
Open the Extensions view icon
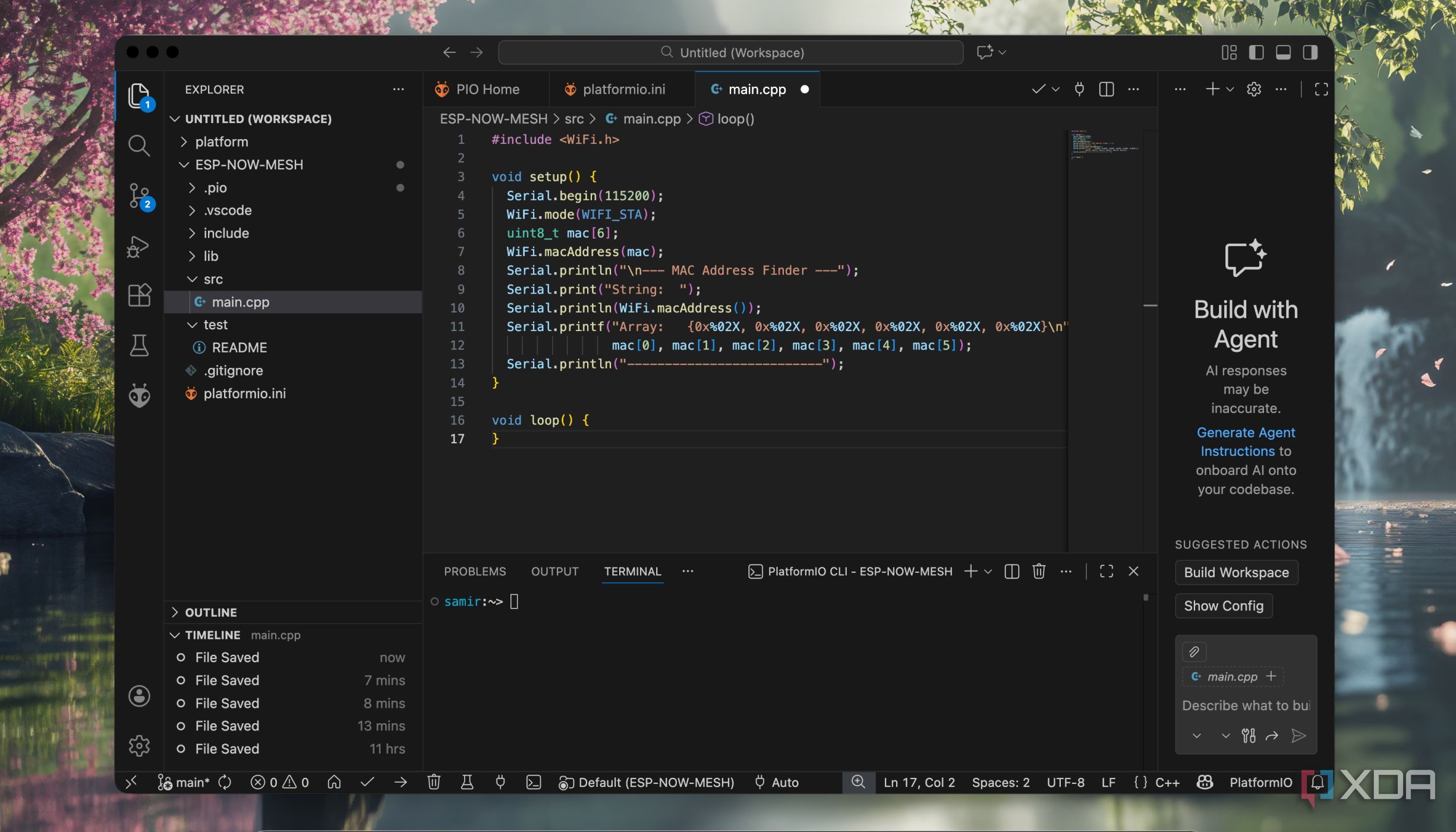pyautogui.click(x=139, y=295)
